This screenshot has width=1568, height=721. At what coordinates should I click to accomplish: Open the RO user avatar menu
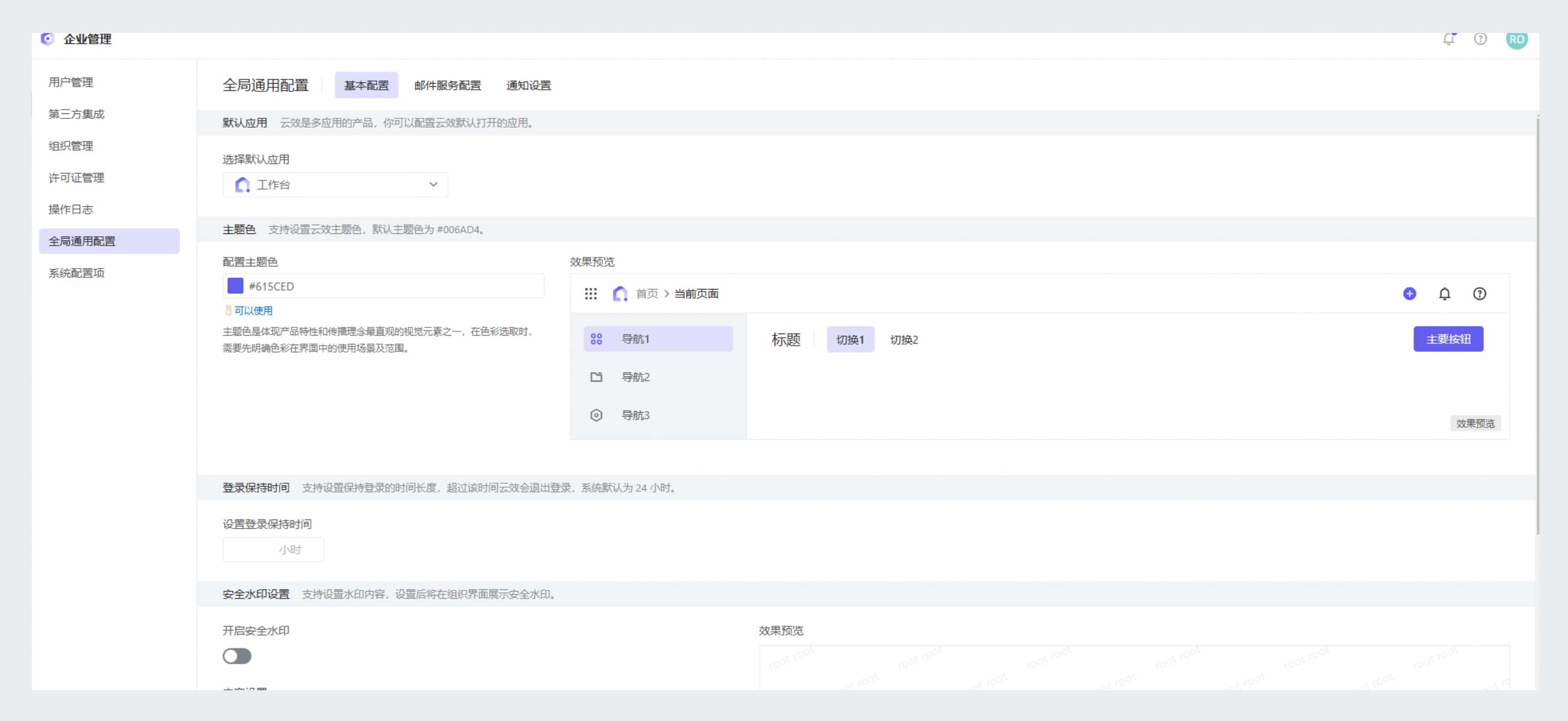tap(1516, 40)
